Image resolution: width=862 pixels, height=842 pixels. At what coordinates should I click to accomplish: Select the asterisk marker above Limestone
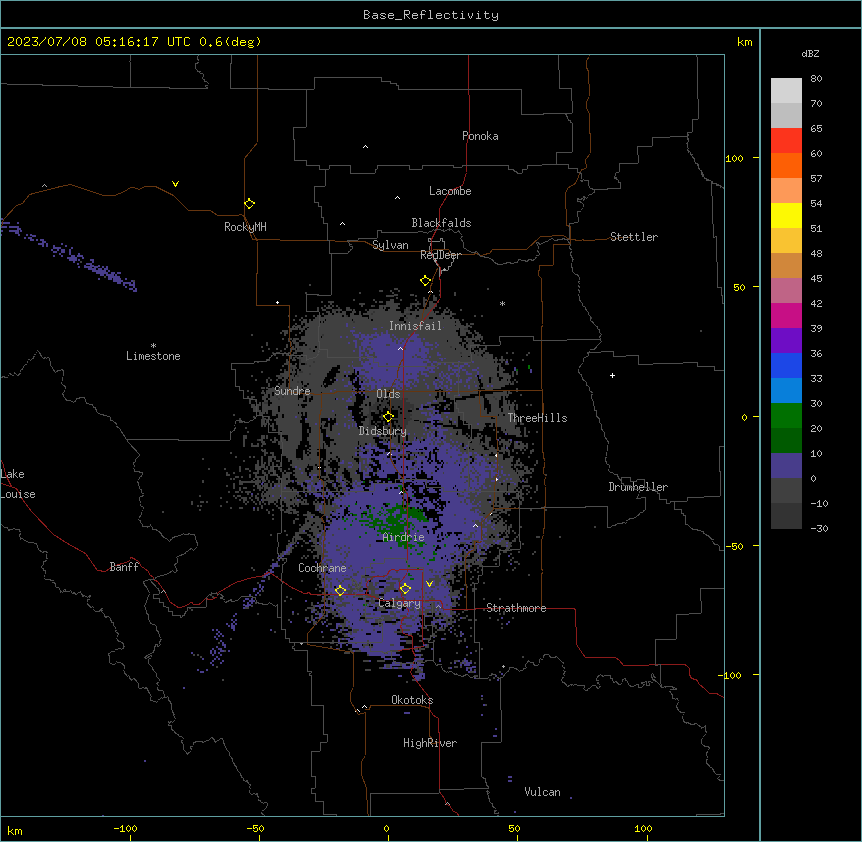click(153, 346)
